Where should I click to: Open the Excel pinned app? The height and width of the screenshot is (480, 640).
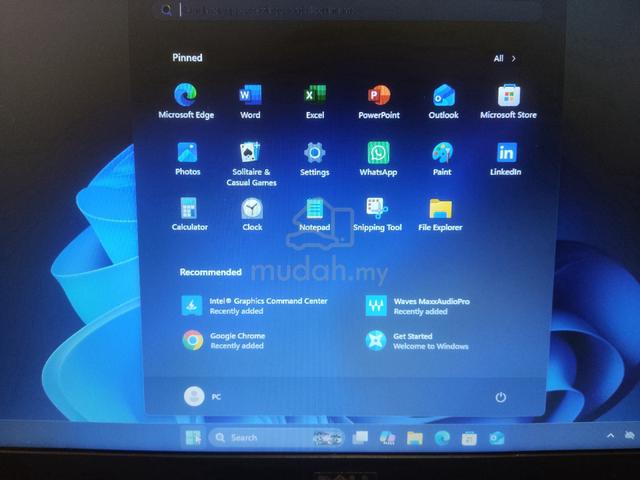pyautogui.click(x=315, y=101)
